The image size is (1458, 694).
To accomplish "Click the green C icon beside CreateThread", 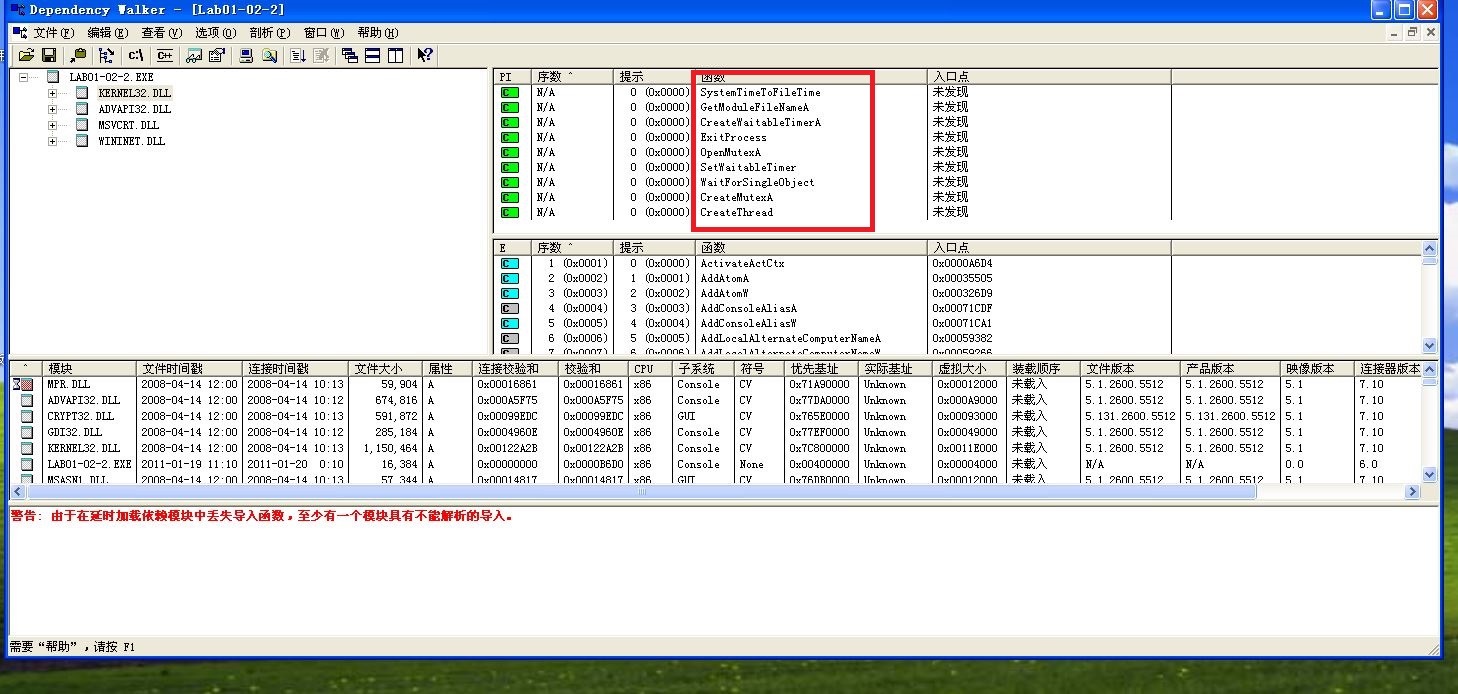I will tap(510, 212).
